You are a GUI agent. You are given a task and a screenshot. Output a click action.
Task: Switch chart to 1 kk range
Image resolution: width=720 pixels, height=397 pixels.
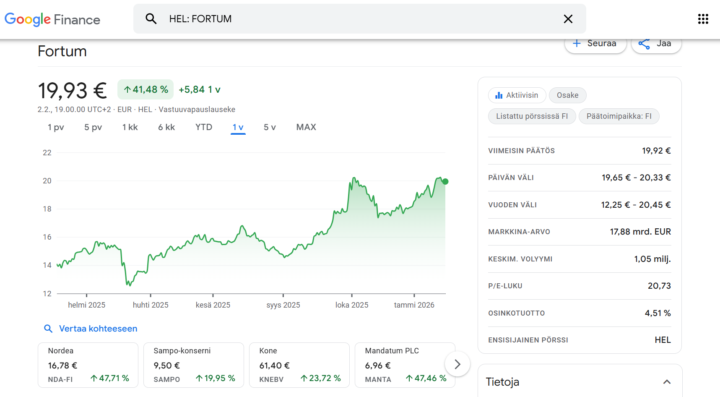(130, 127)
